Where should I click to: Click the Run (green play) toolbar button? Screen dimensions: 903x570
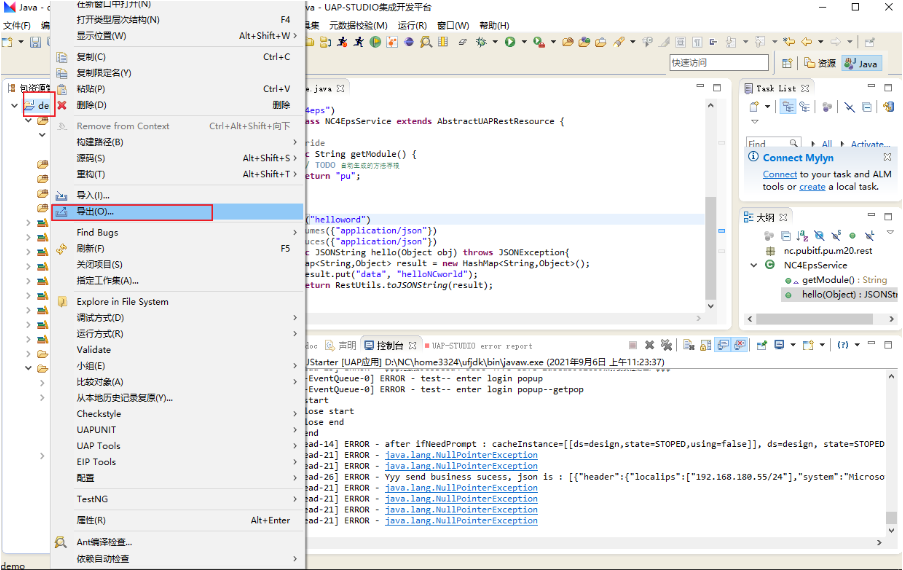pos(510,42)
